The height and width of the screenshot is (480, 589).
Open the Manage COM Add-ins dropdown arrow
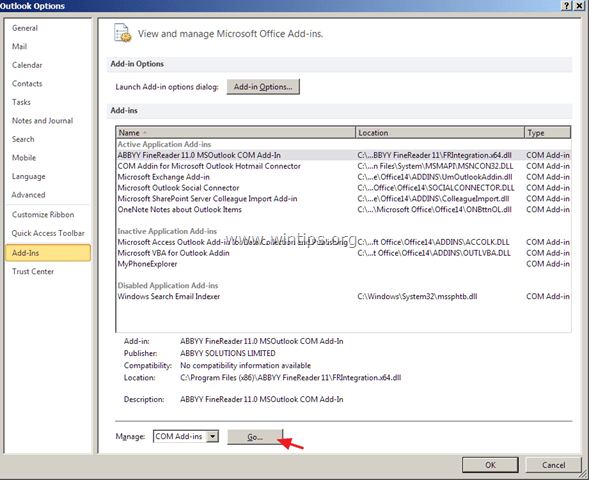[x=213, y=436]
